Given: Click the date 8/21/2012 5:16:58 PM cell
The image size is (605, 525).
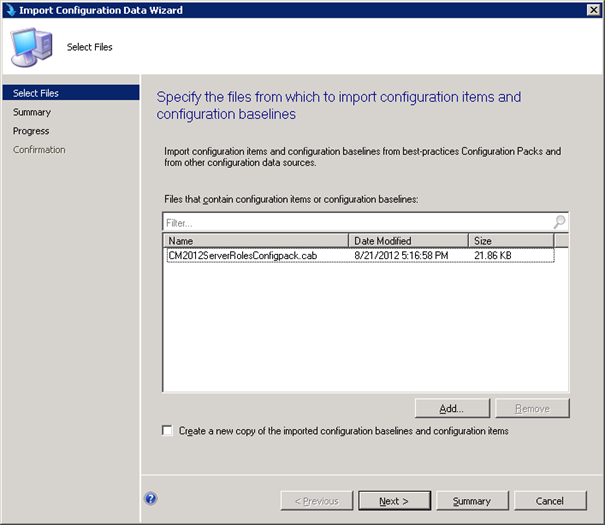Looking at the screenshot, I should 401,255.
